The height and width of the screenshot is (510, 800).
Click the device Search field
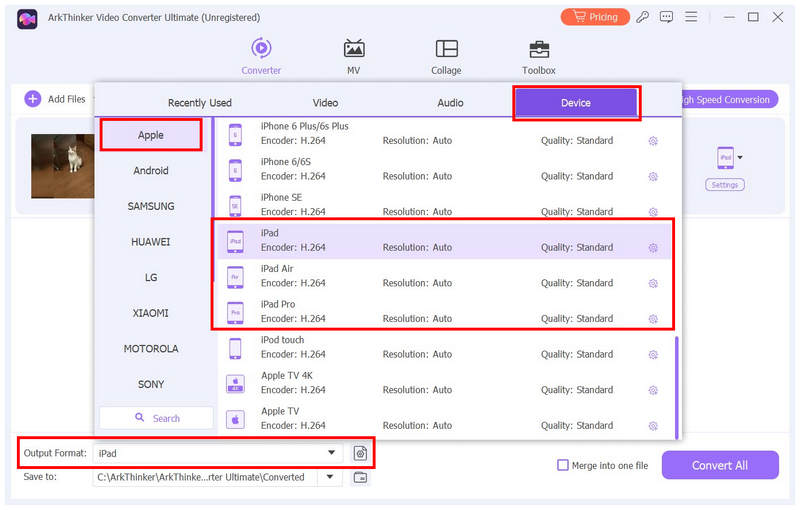(x=156, y=418)
